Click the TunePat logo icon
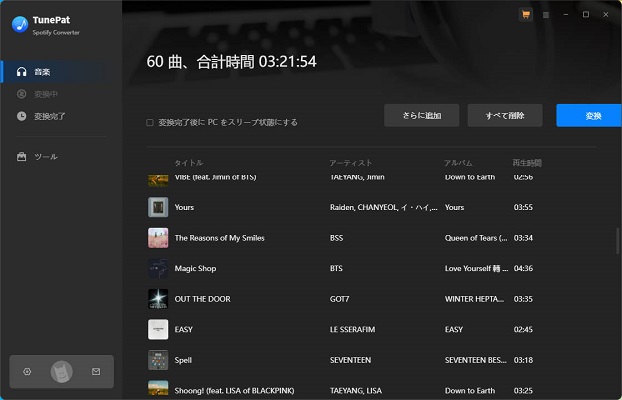The image size is (622, 400). click(20, 24)
